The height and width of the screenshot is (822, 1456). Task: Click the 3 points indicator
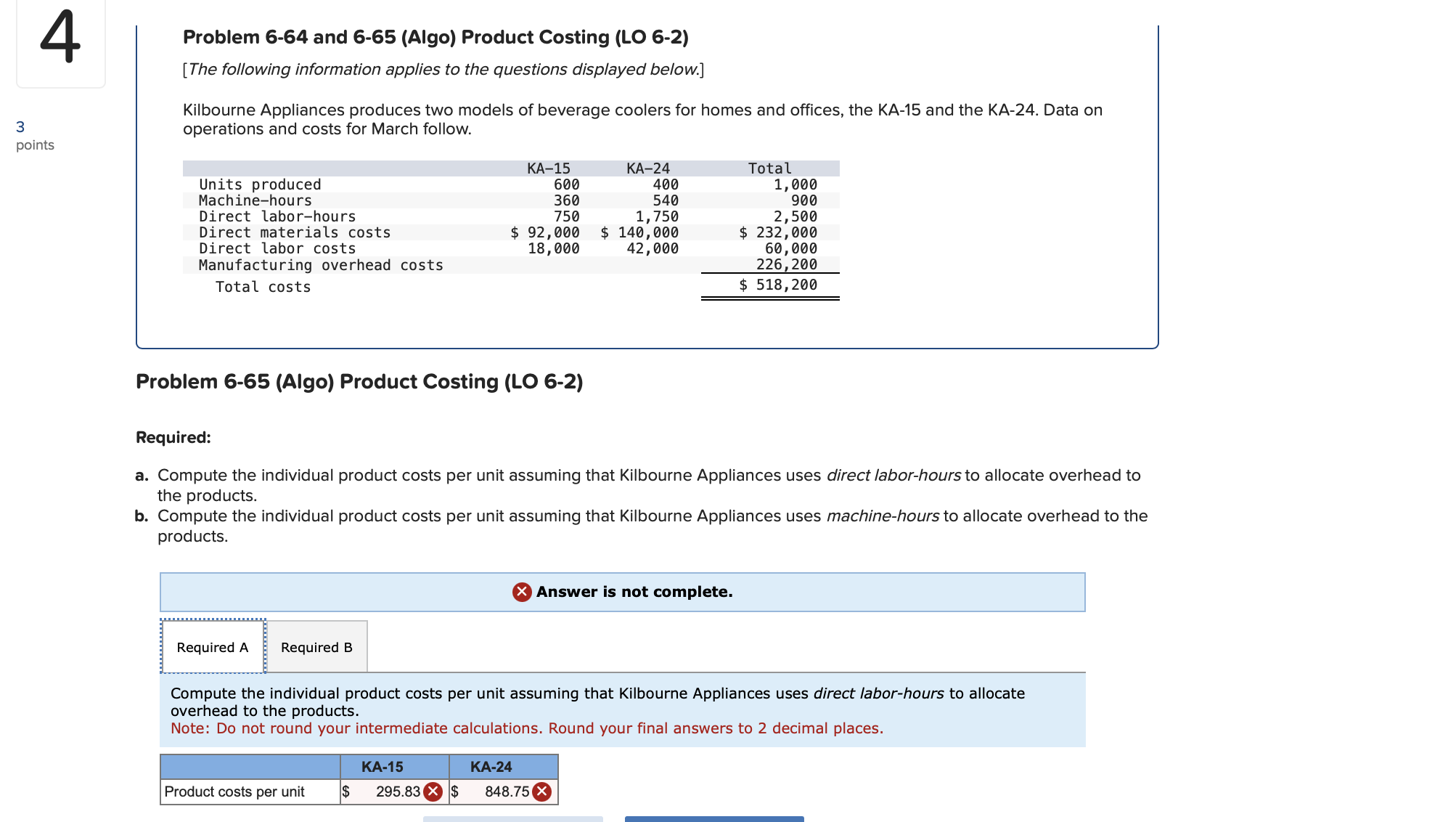pos(34,135)
